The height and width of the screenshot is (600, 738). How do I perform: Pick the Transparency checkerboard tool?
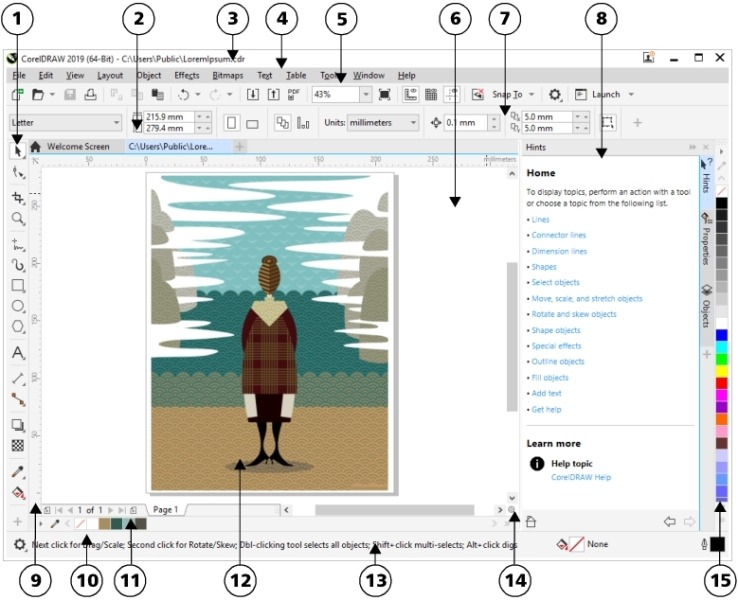[x=18, y=445]
